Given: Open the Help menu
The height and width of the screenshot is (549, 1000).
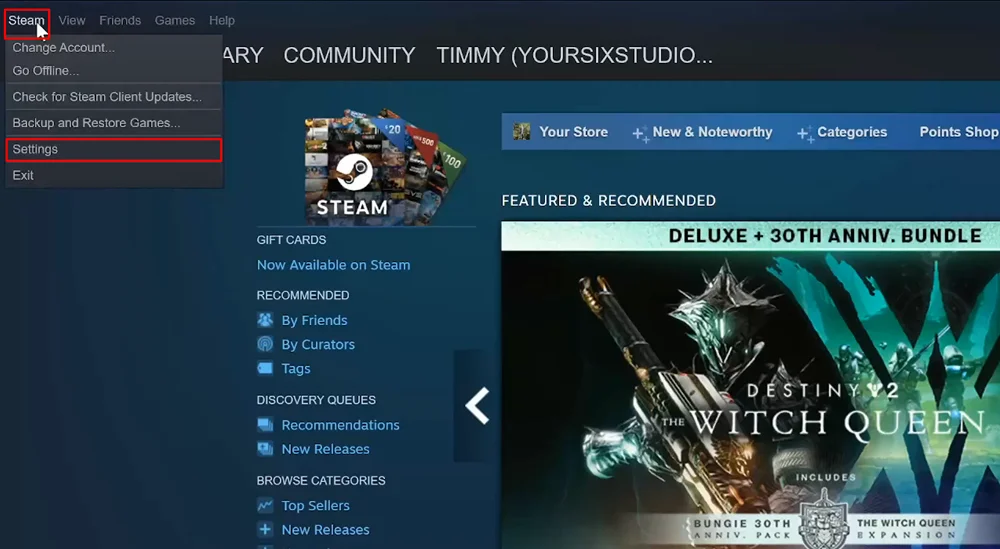Looking at the screenshot, I should (x=222, y=20).
